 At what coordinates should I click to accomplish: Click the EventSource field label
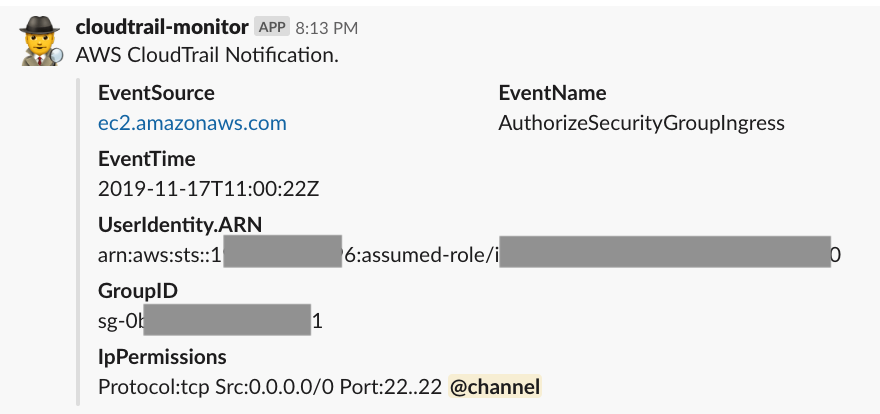point(156,93)
